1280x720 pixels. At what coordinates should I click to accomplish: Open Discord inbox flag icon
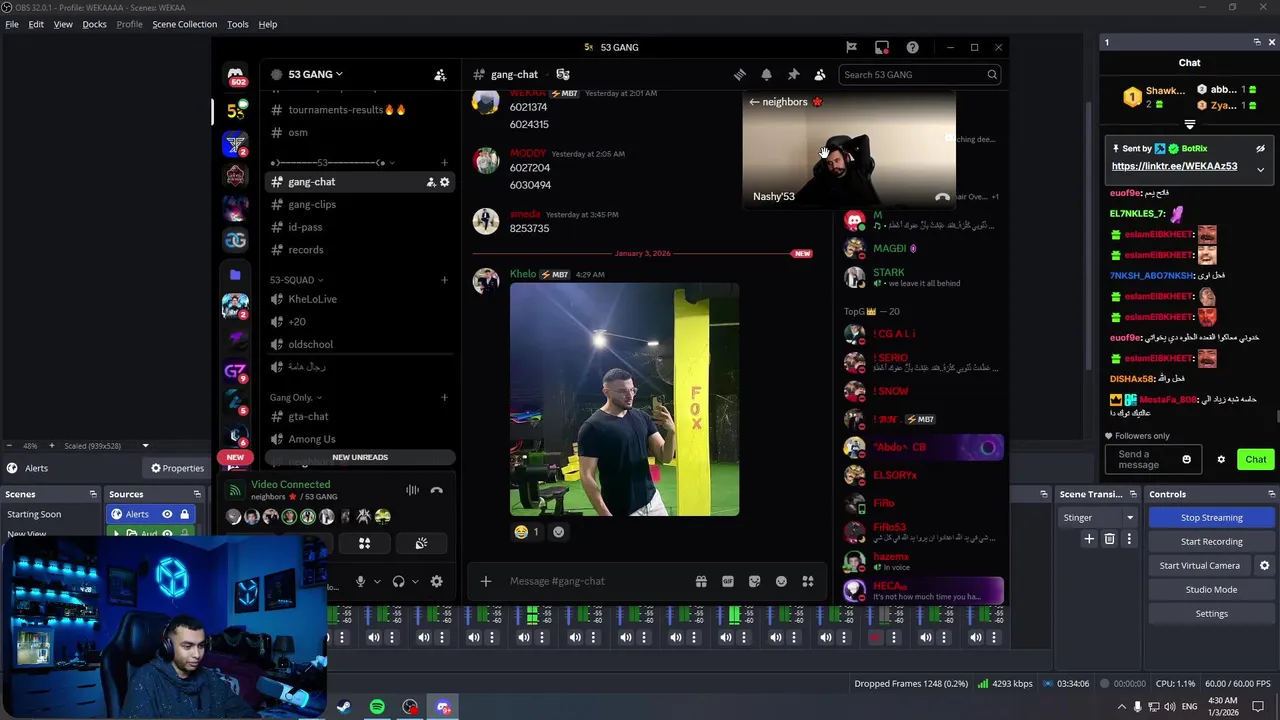(x=851, y=47)
